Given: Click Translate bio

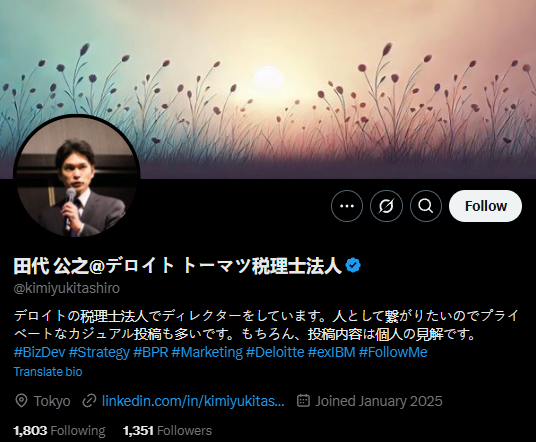Looking at the screenshot, I should (48, 372).
